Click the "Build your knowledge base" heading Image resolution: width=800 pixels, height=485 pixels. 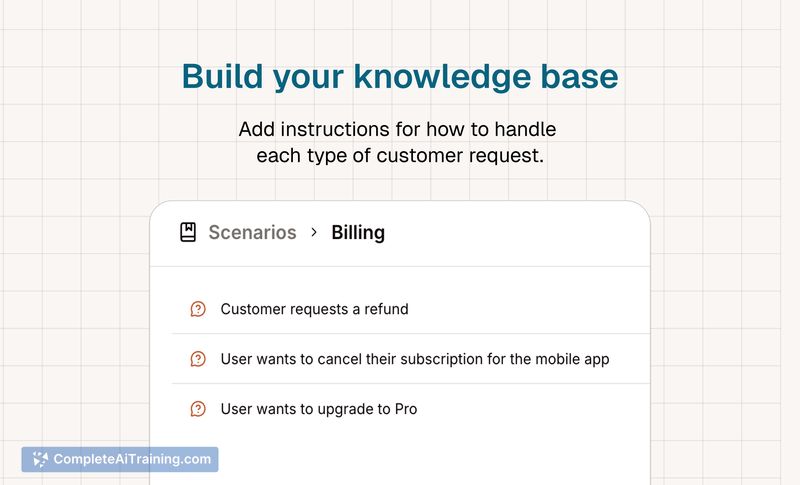pyautogui.click(x=400, y=77)
